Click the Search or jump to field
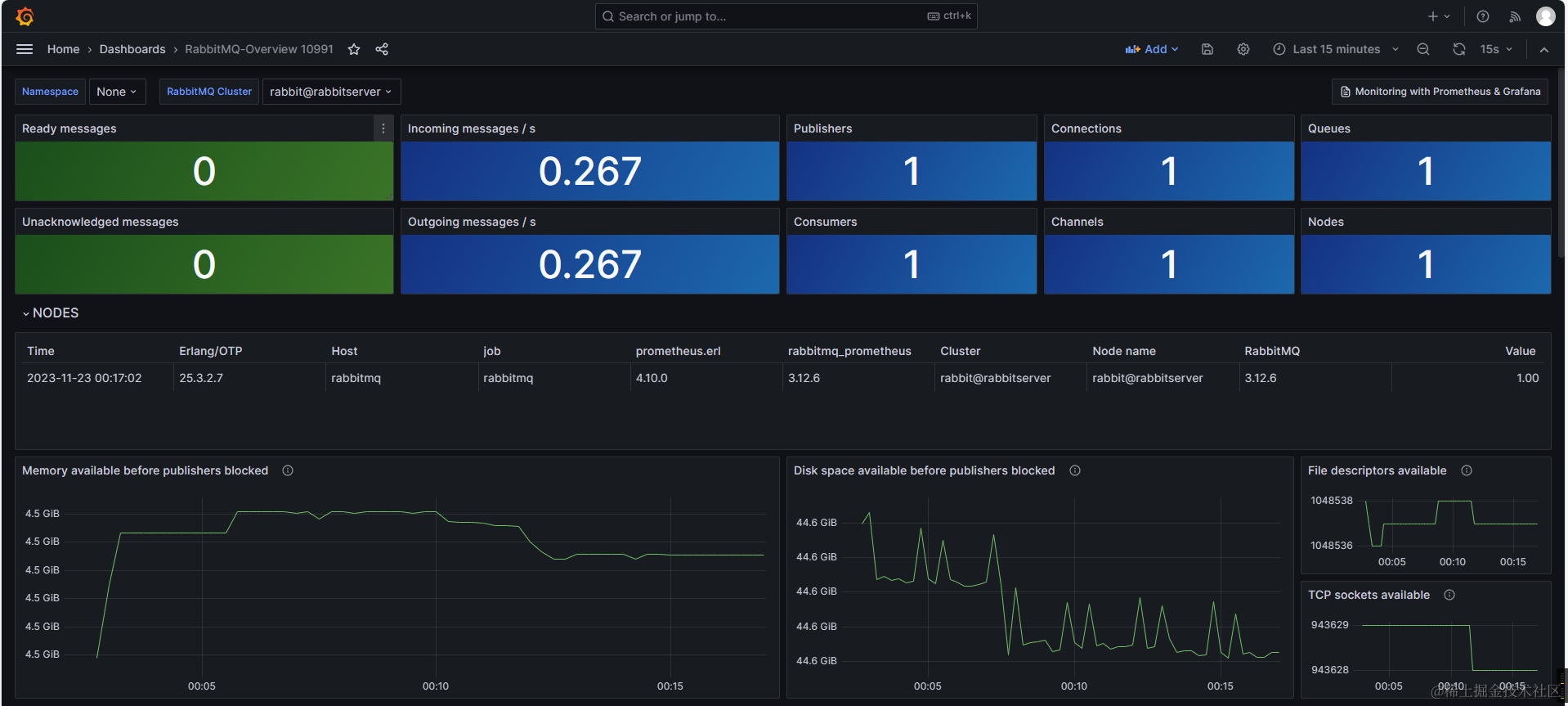Viewport: 1568px width, 706px height. coord(786,16)
